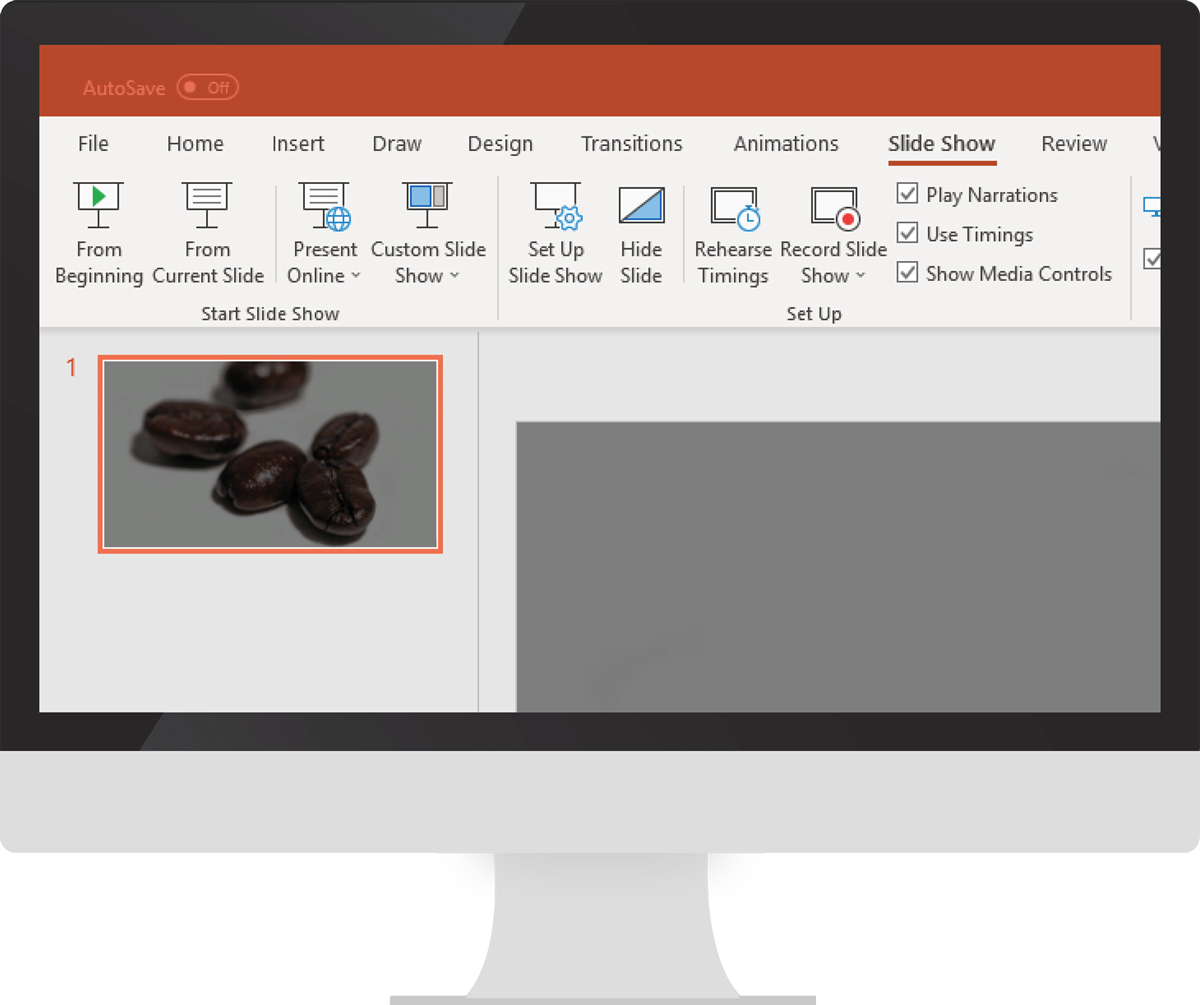Screen dimensions: 1200x1005
Task: Select the coffee beans slide thumbnail
Action: click(270, 454)
